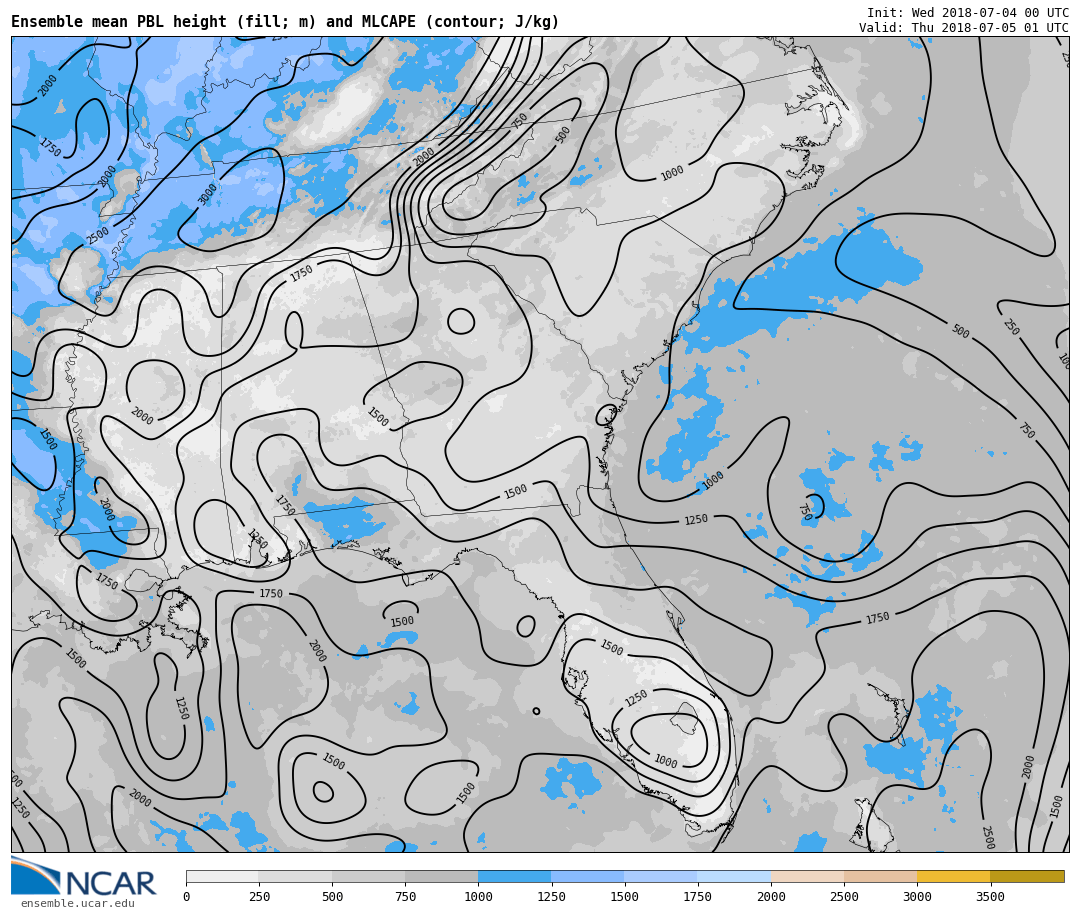Pick the golden 3000–3500 colorbar segment
This screenshot has width=1080, height=915.
coord(953,876)
